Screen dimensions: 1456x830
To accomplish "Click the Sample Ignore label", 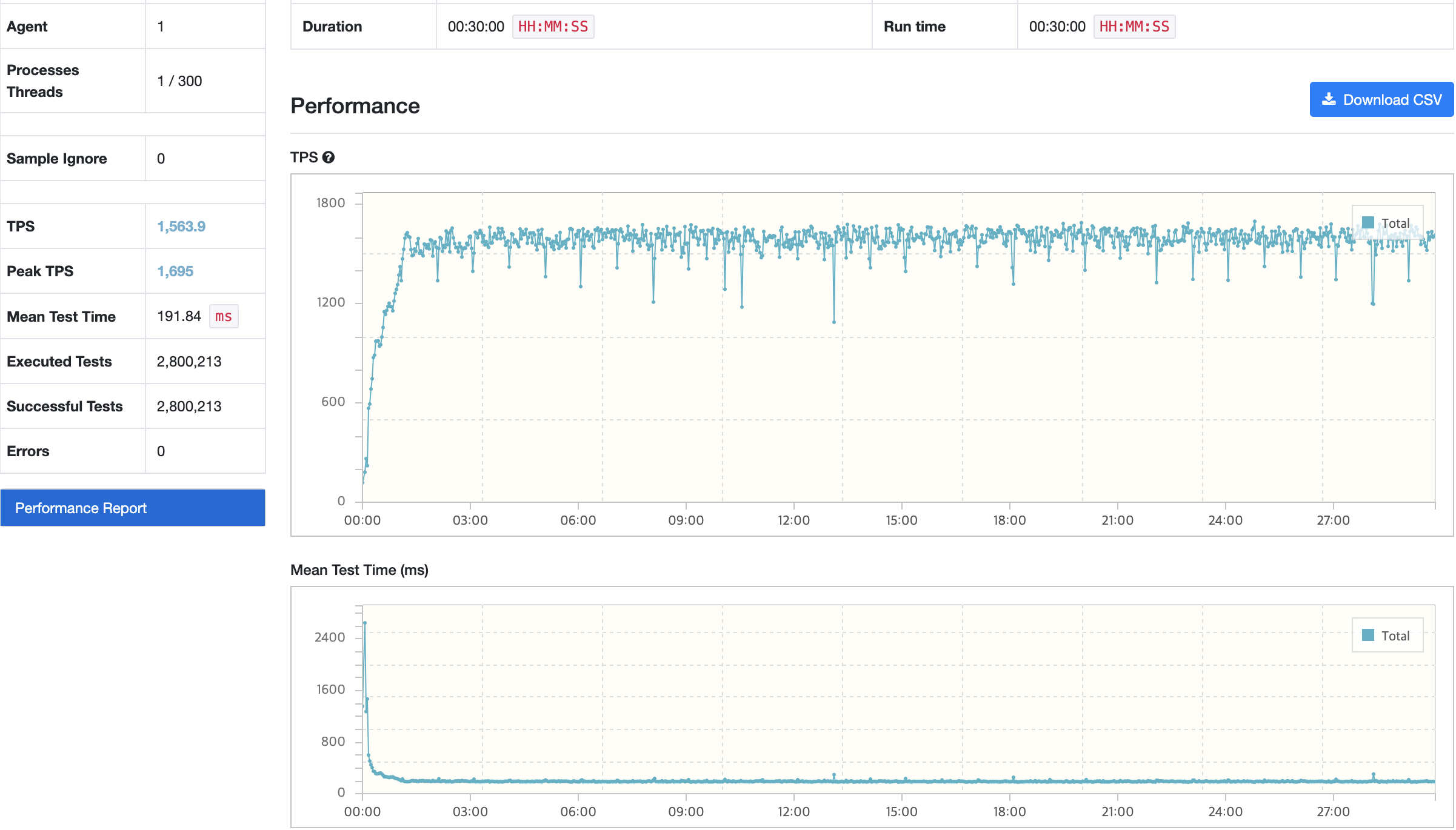I will (x=57, y=159).
